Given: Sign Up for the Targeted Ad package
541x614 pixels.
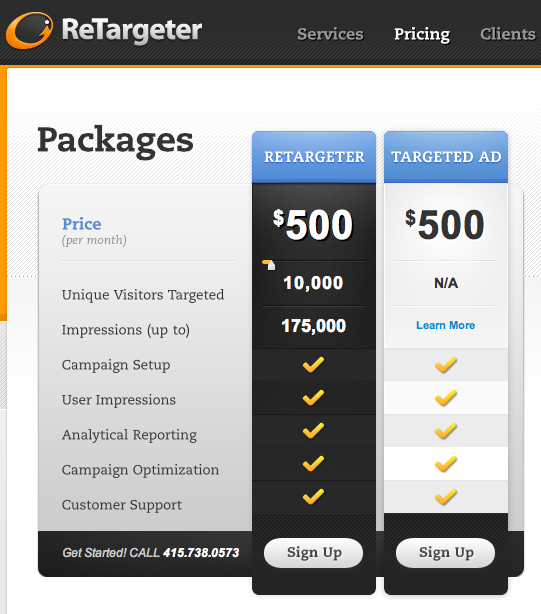Looking at the screenshot, I should [x=445, y=553].
